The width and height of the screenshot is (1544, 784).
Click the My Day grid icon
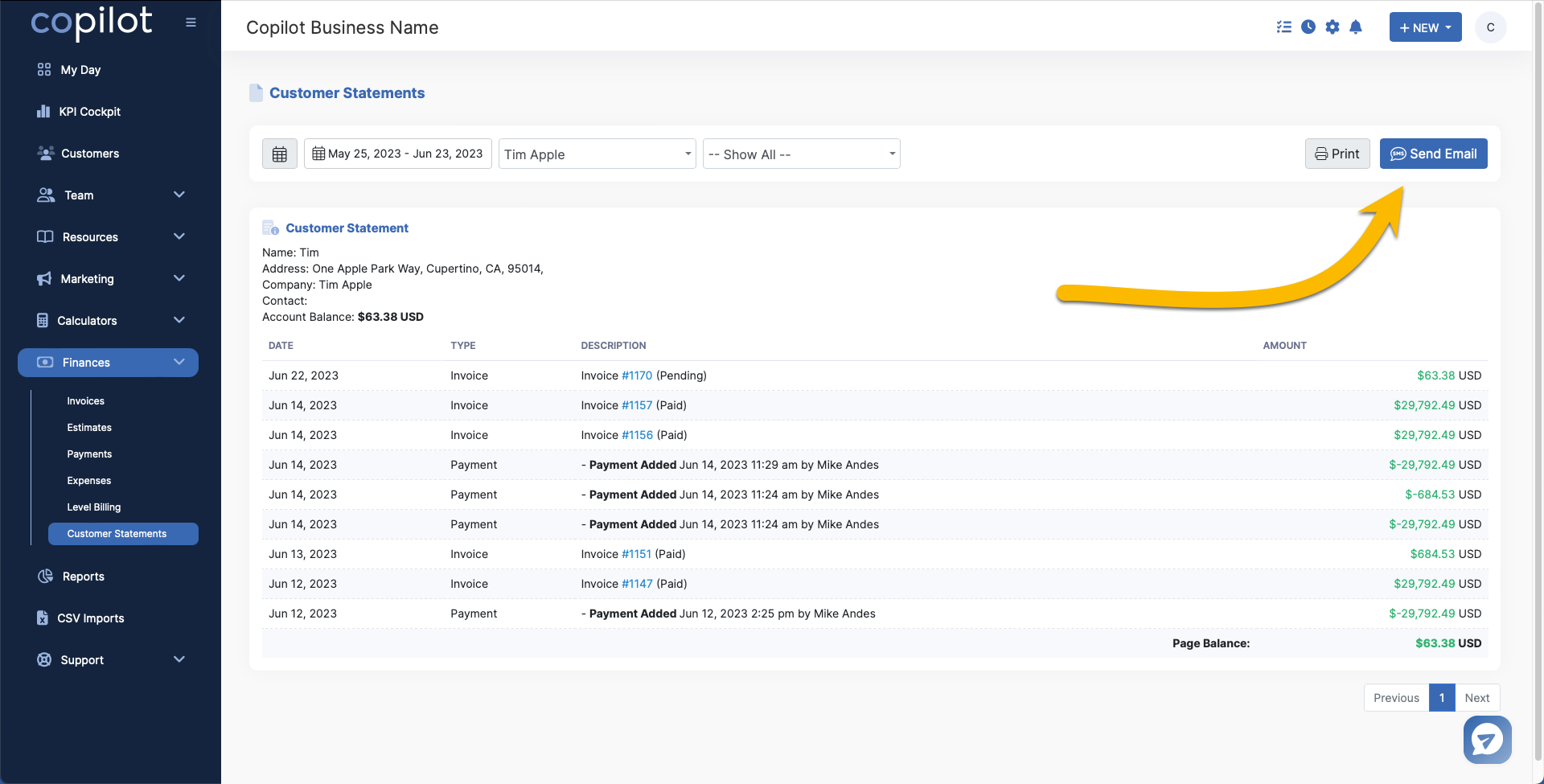pyautogui.click(x=44, y=70)
